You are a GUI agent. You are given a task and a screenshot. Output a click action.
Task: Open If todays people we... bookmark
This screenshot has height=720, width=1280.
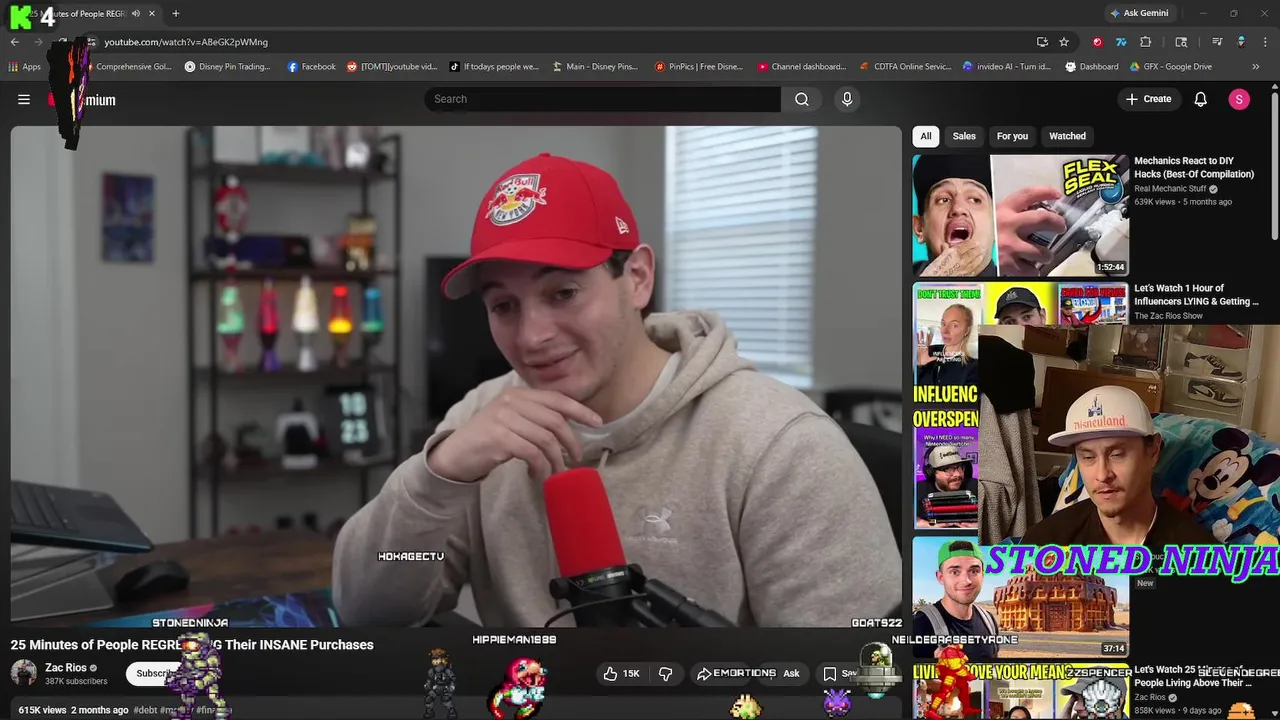coord(494,67)
